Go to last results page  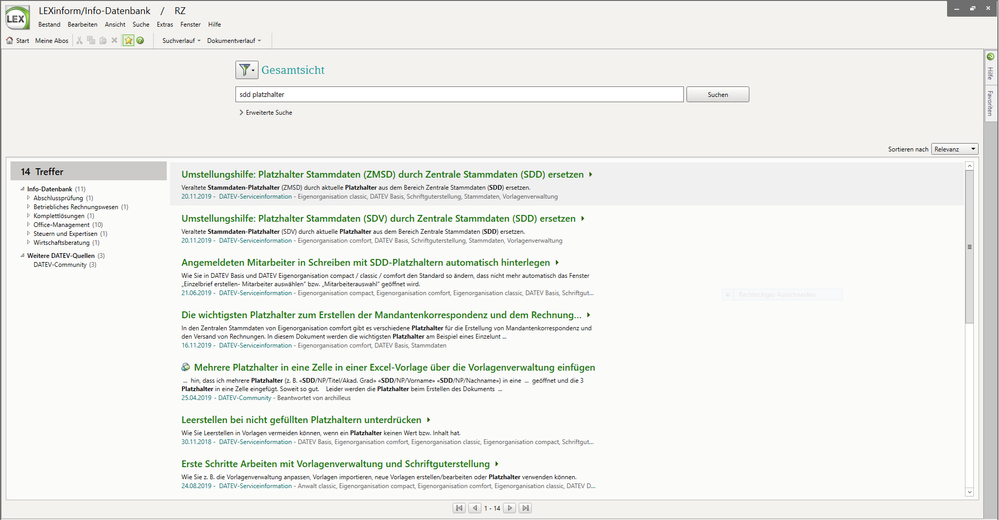tap(526, 508)
